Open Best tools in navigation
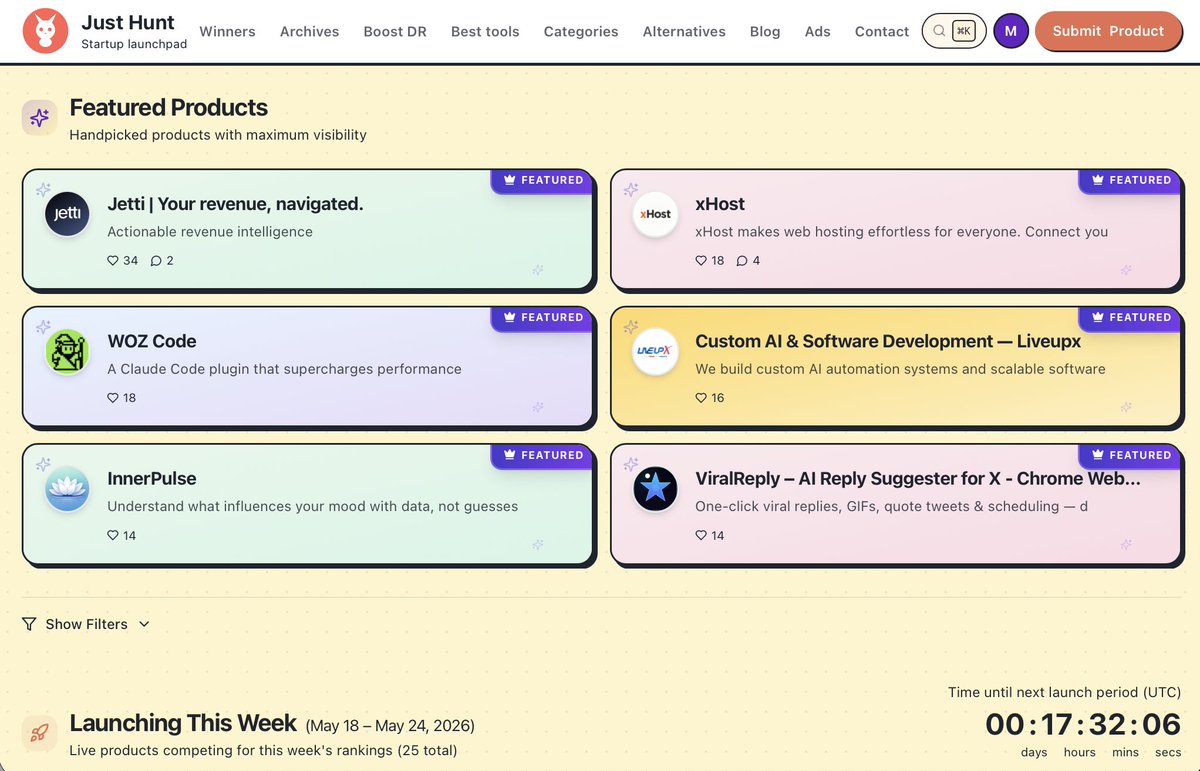The height and width of the screenshot is (771, 1200). [x=485, y=31]
